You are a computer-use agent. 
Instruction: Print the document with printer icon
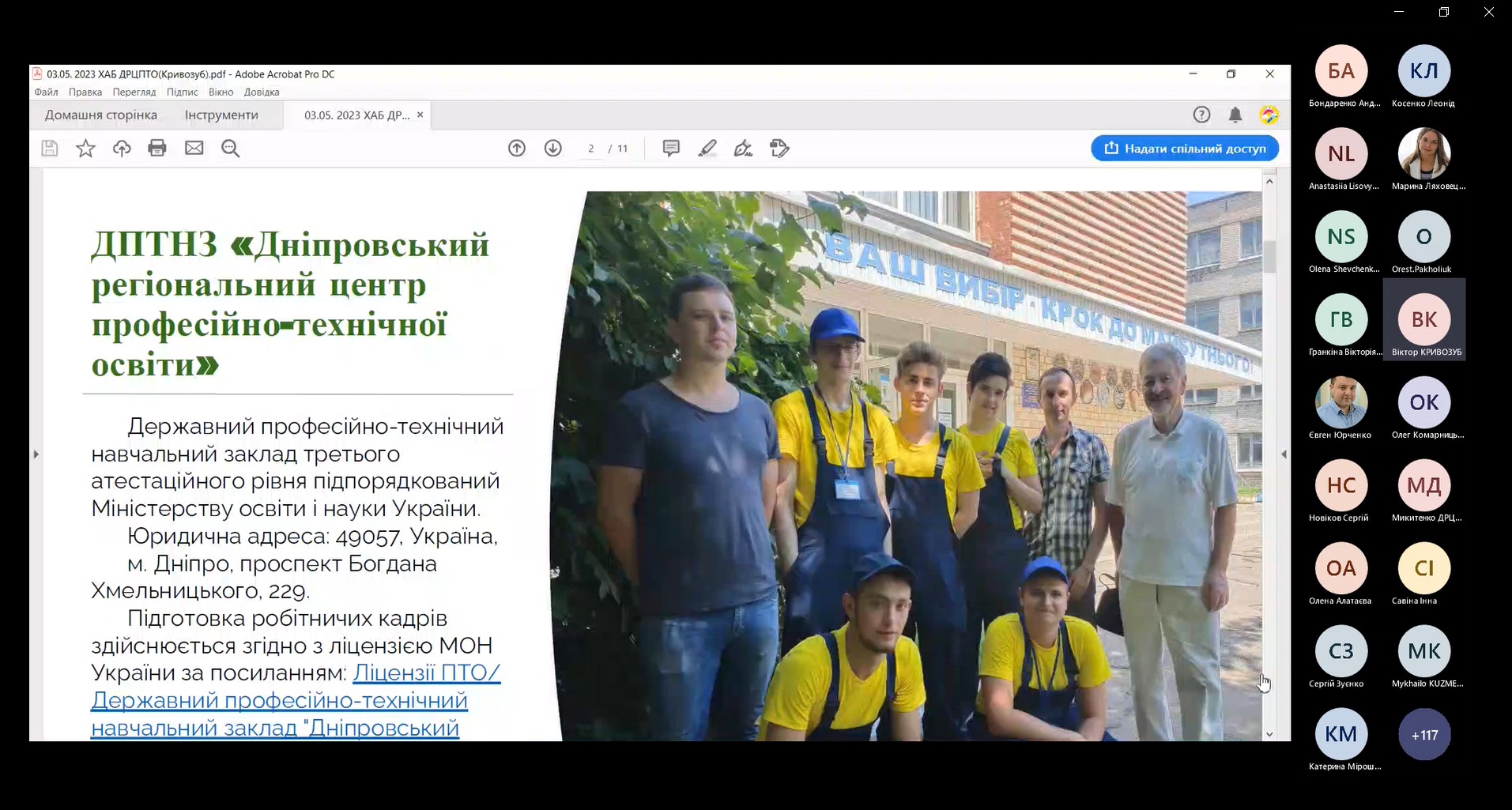pos(157,148)
